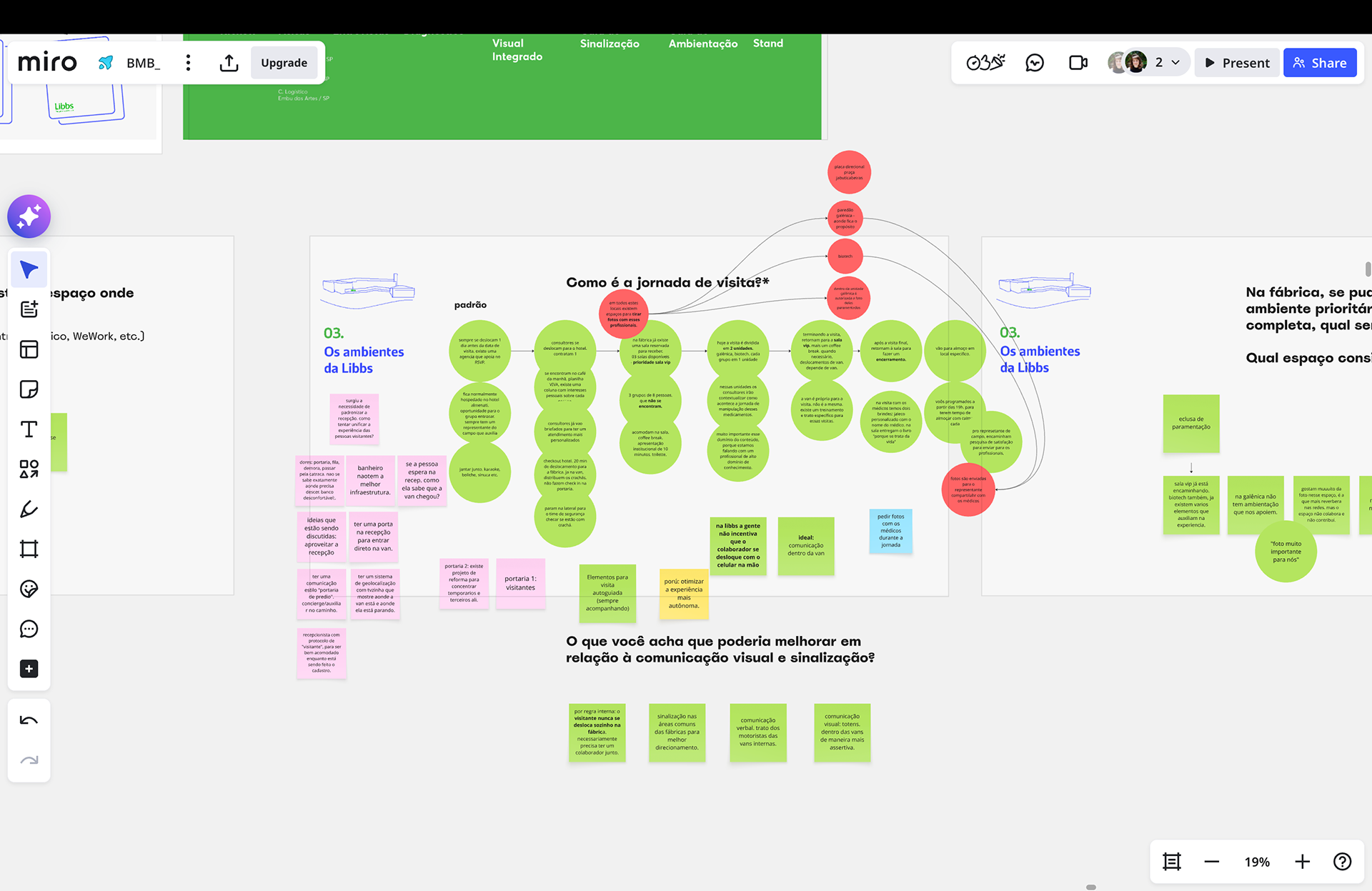The image size is (1372, 891).
Task: Select the Text tool
Action: (x=29, y=429)
